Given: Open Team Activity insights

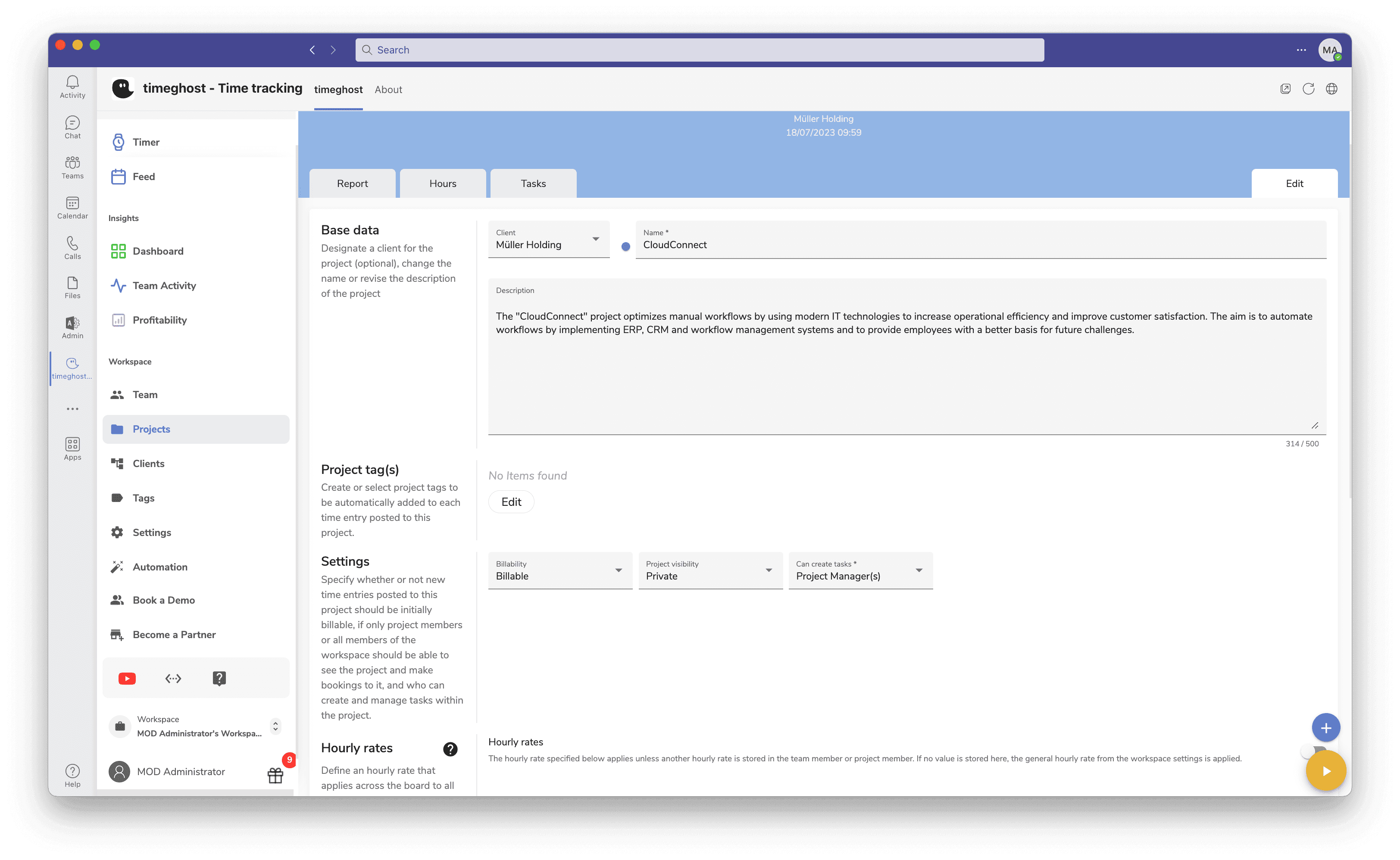Looking at the screenshot, I should (x=196, y=286).
